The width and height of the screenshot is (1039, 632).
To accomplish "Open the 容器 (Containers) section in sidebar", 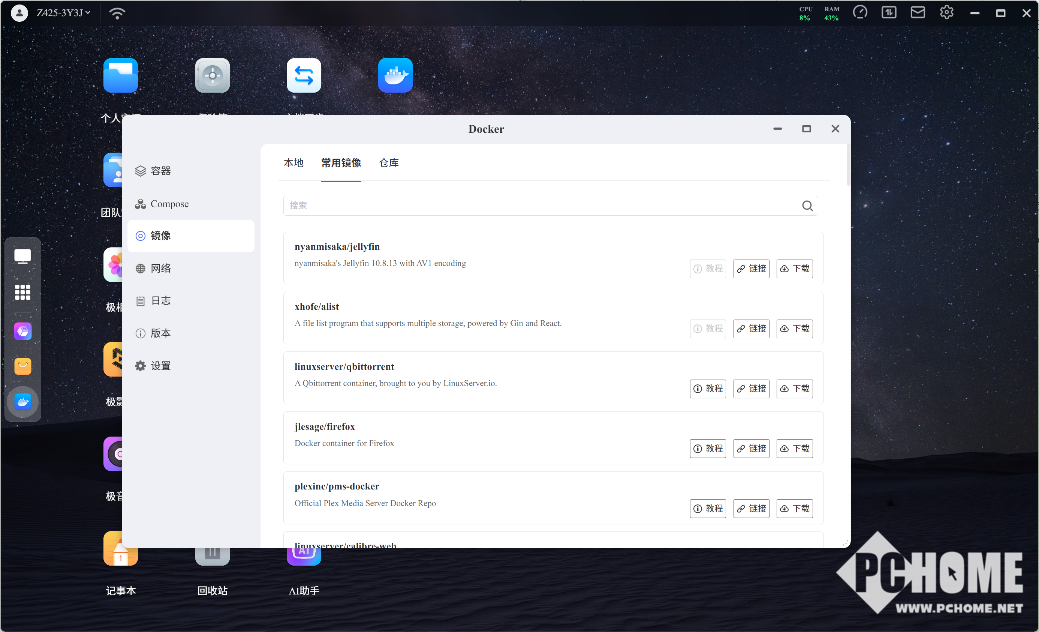I will click(x=160, y=171).
